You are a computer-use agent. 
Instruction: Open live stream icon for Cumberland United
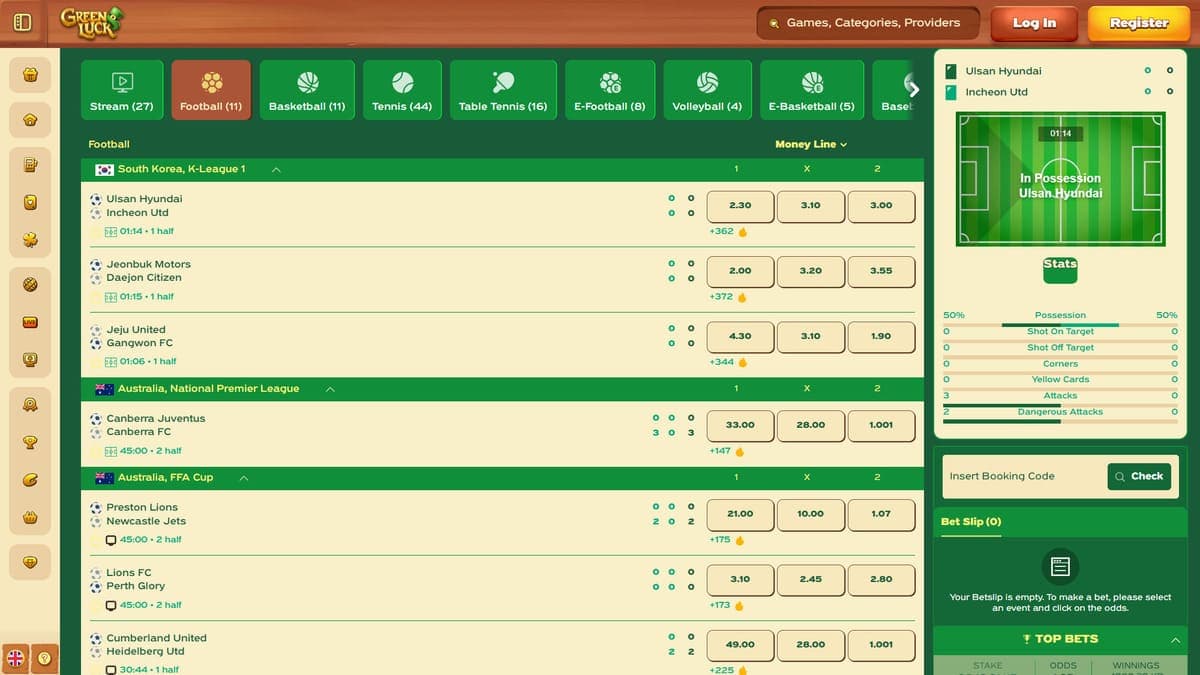pos(111,670)
